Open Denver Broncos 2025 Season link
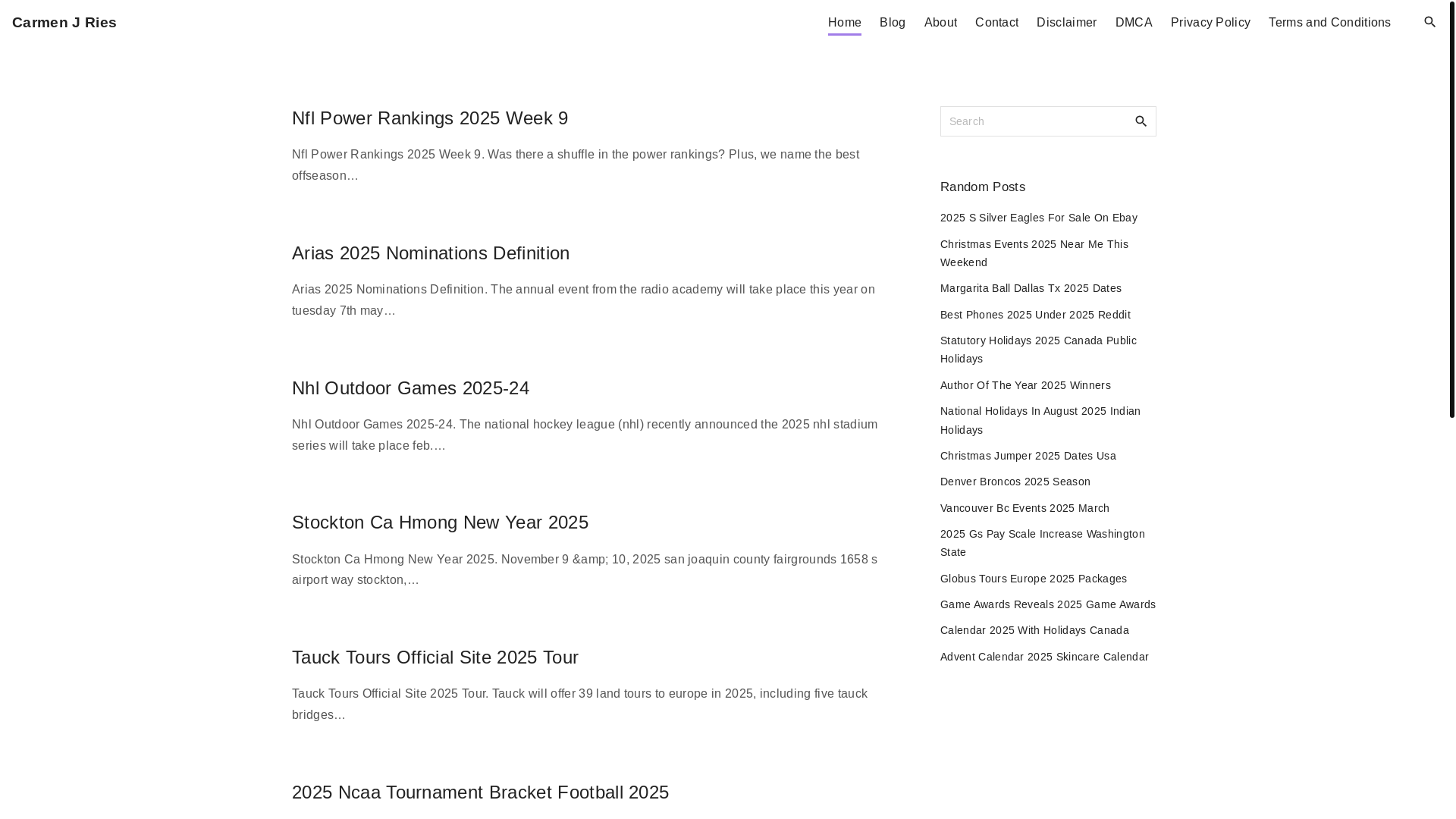1456x819 pixels. click(1015, 482)
